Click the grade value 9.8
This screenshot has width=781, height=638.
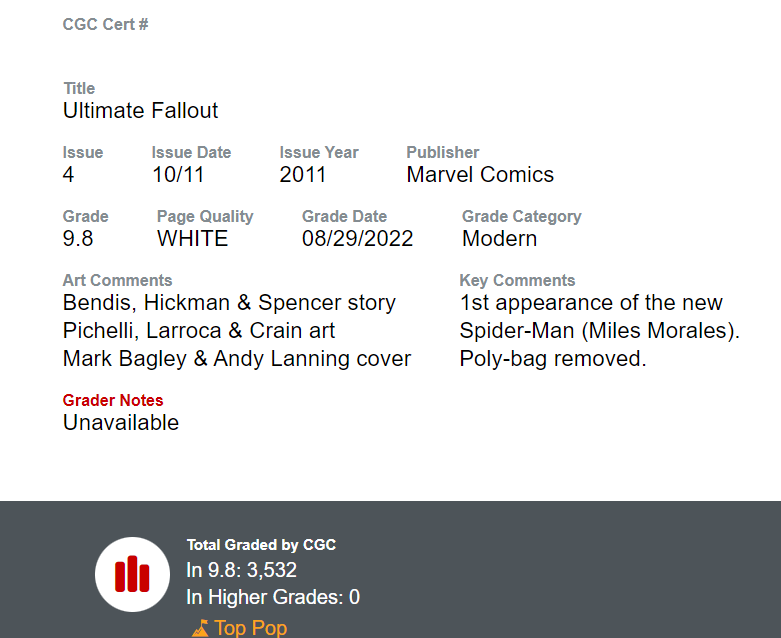click(78, 239)
